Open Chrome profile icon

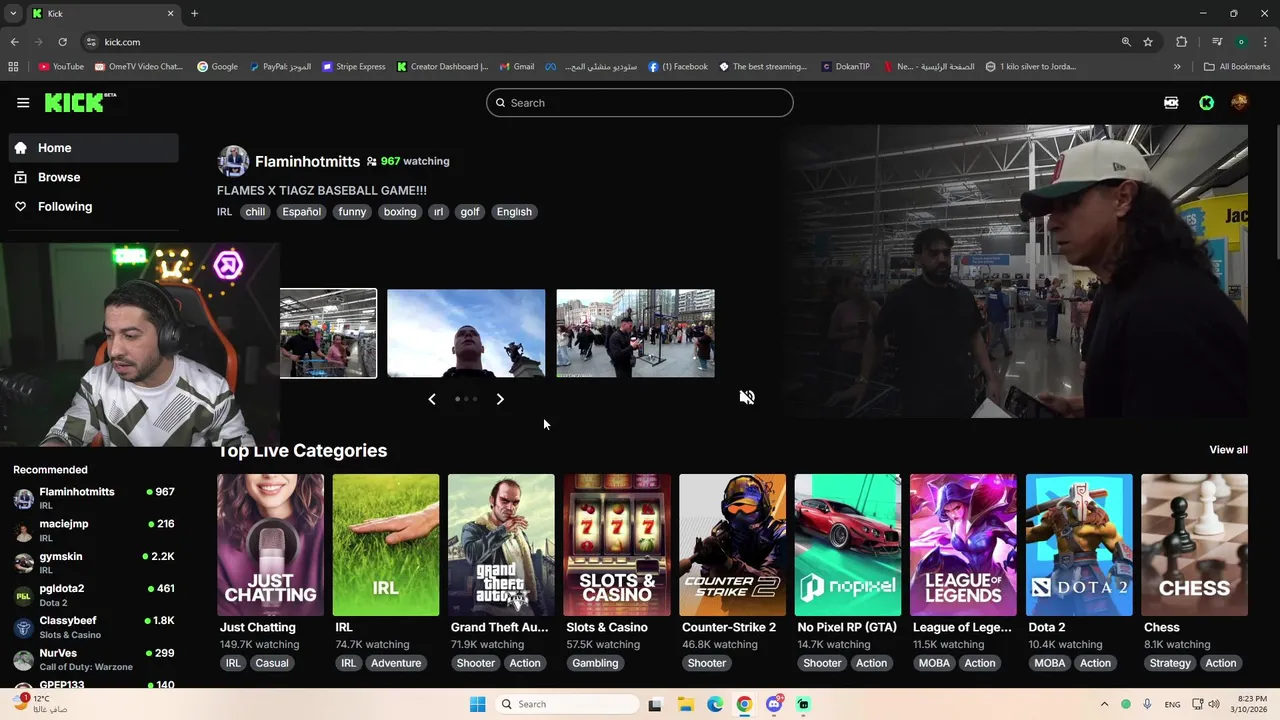(x=1241, y=42)
